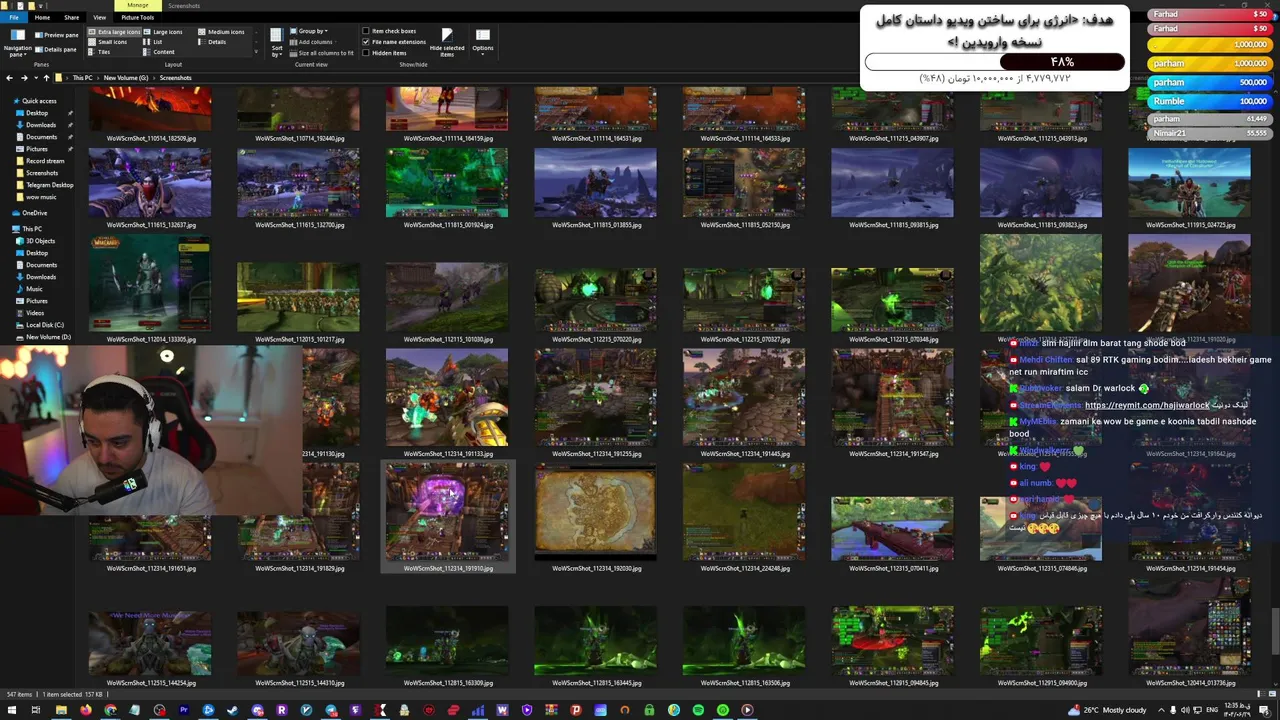
Task: Go back with the Back arrow
Action: (9, 78)
